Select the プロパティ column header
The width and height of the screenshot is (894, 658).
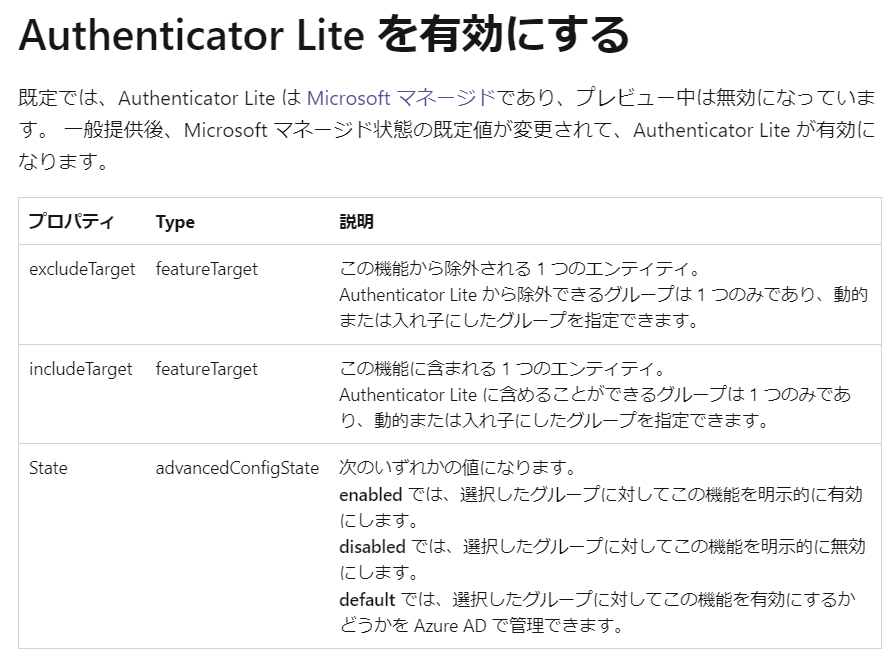click(71, 221)
